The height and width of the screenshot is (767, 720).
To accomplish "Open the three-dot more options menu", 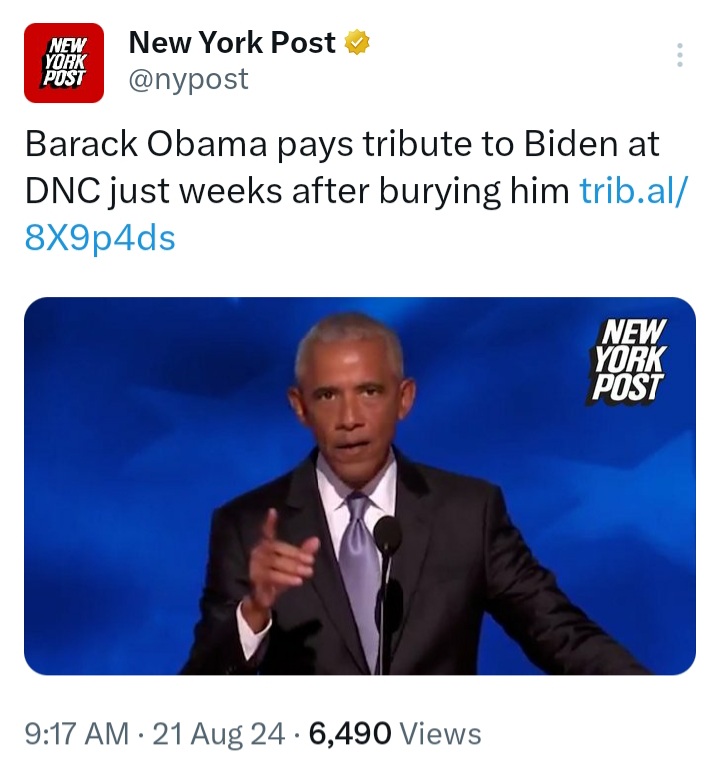I will tap(679, 55).
